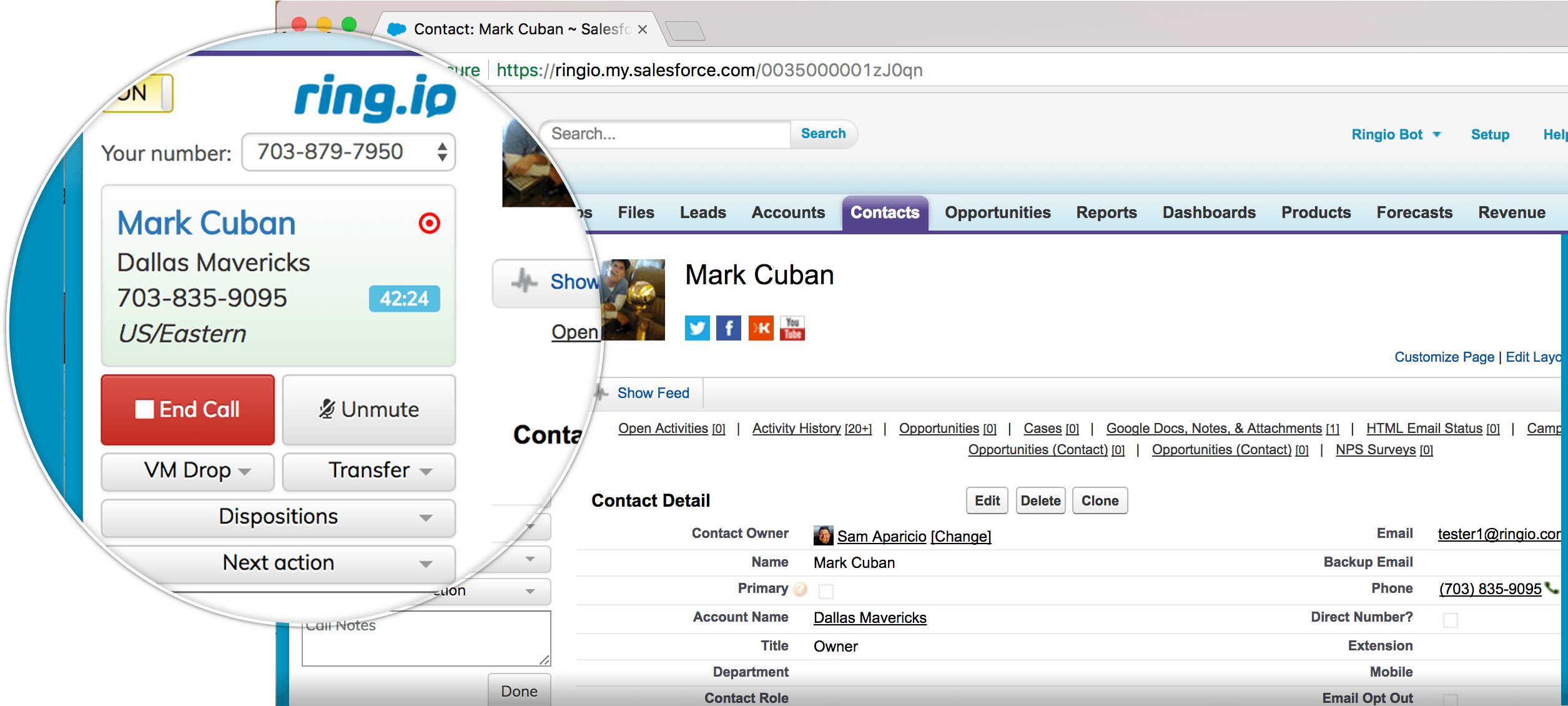Toggle the ring.io ON switch
The image size is (1568, 706).
(x=139, y=94)
